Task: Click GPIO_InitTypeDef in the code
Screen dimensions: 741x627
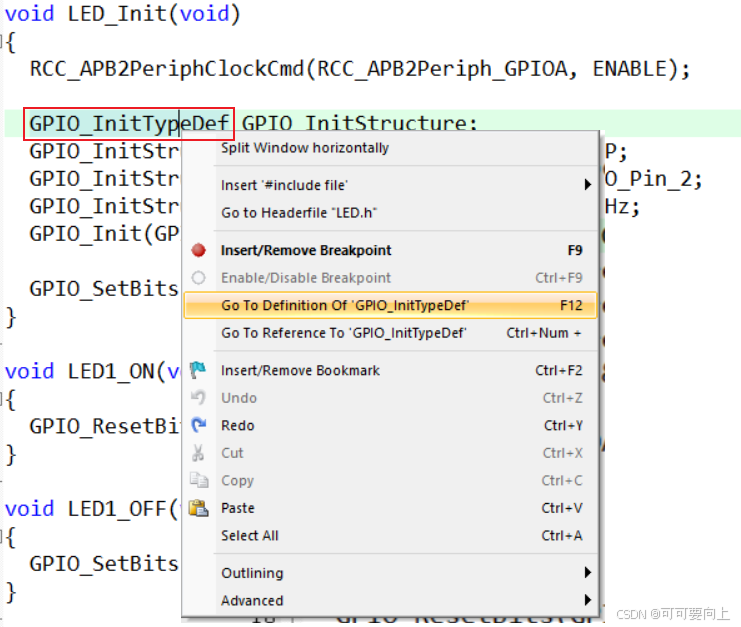Action: (x=129, y=124)
